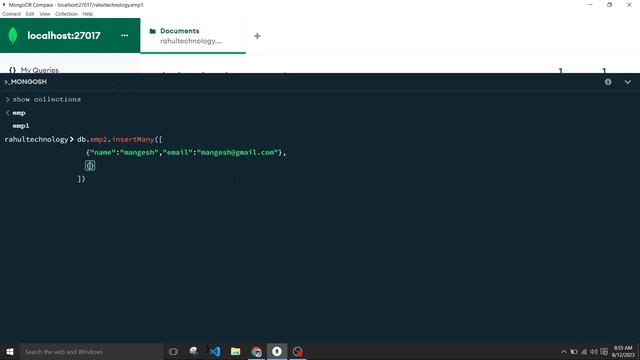Place cursor at the empty braces line
This screenshot has width=640, height=360.
coord(90,165)
